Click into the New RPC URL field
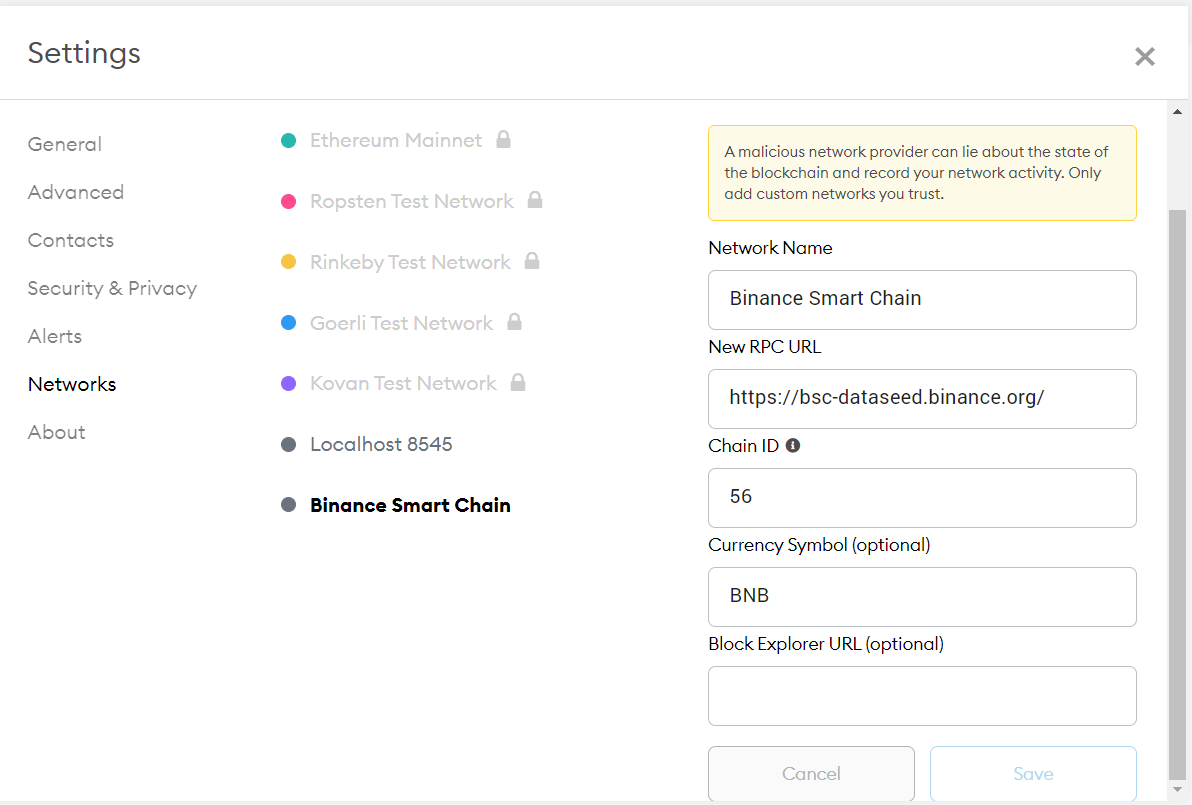 [x=922, y=399]
